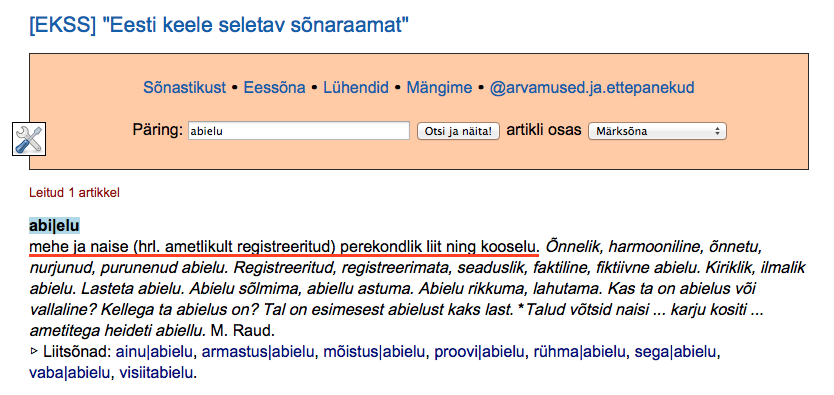Open the @arvamused.ja.ettepanekud feedback link

[592, 88]
